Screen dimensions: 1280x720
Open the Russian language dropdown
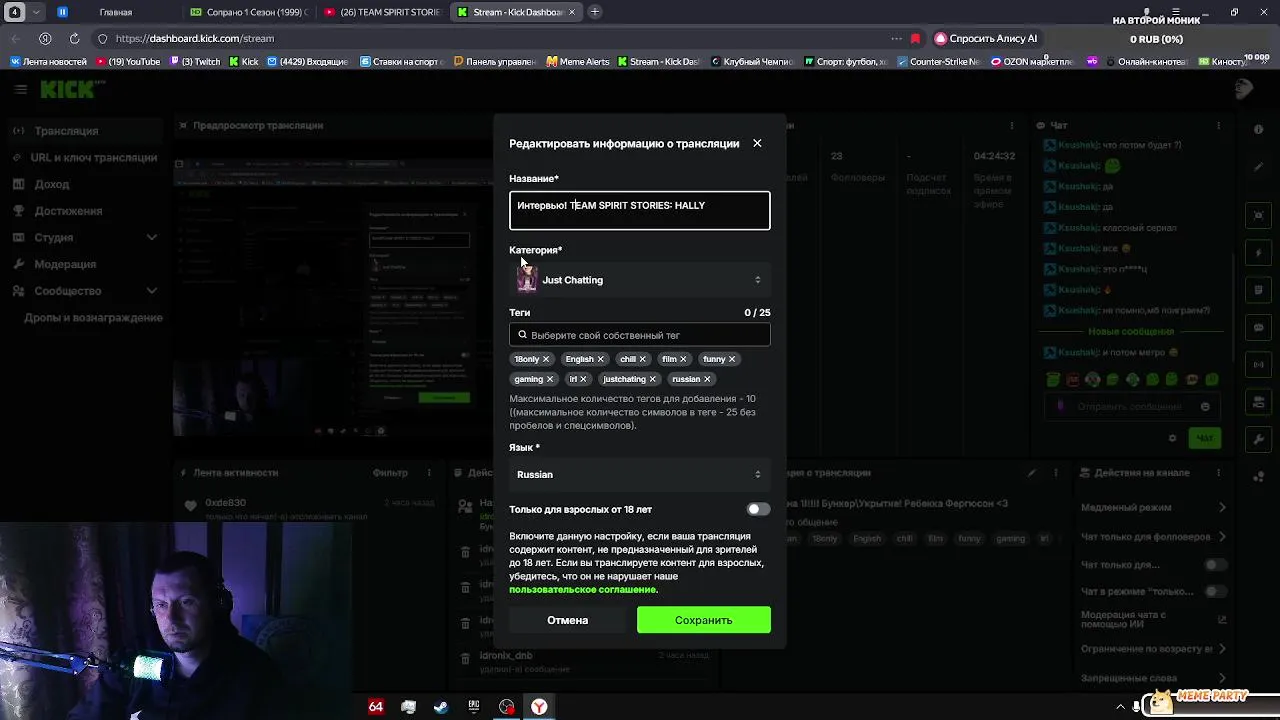pyautogui.click(x=640, y=474)
